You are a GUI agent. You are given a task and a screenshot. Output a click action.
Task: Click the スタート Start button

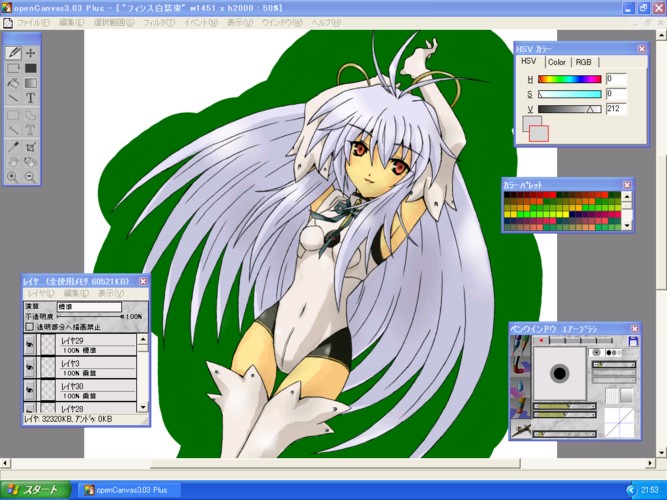coord(36,490)
